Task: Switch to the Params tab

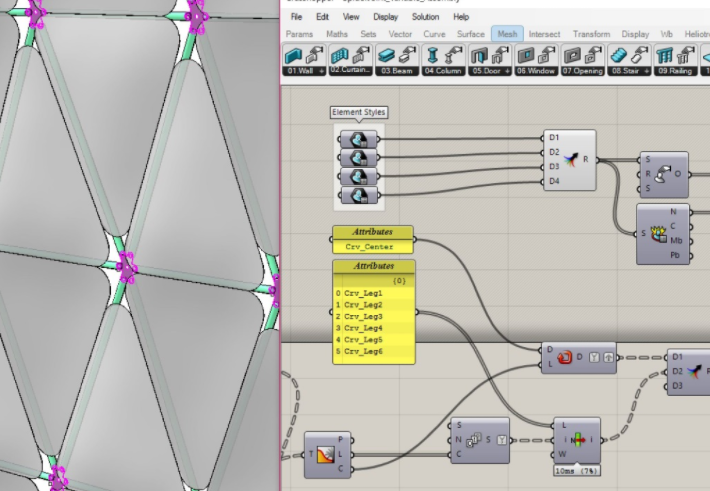Action: pos(299,34)
